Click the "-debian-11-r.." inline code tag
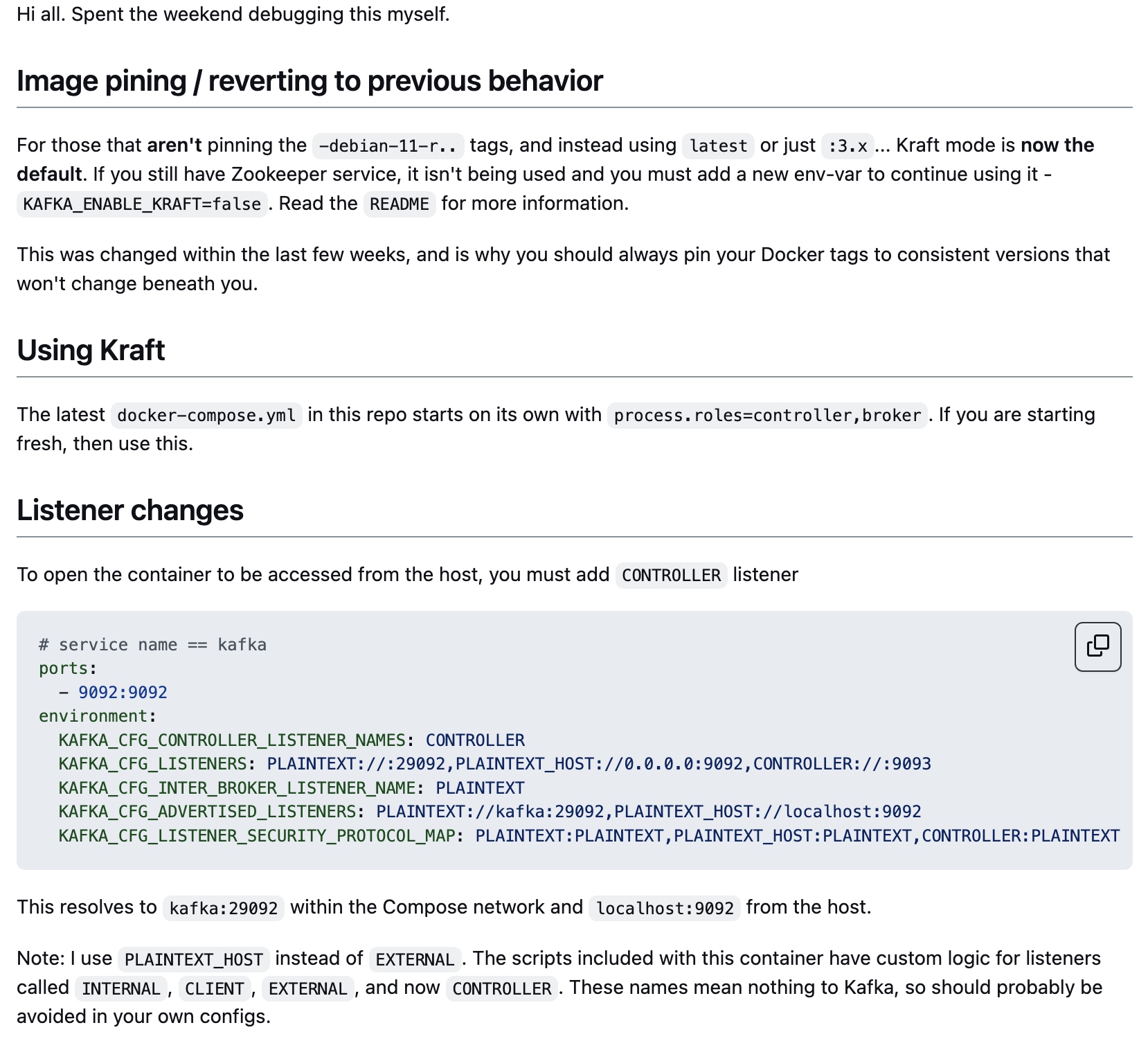The width and height of the screenshot is (1148, 1050). pyautogui.click(x=388, y=146)
